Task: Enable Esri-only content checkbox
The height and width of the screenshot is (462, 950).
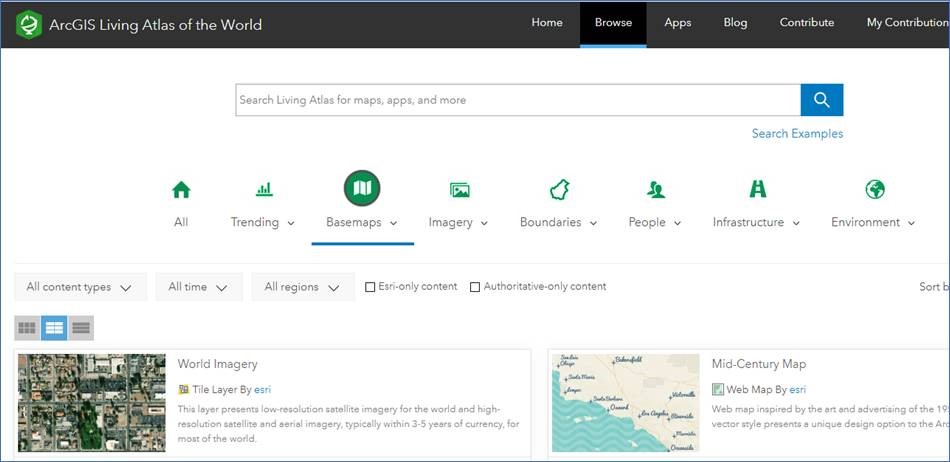Action: coord(370,287)
